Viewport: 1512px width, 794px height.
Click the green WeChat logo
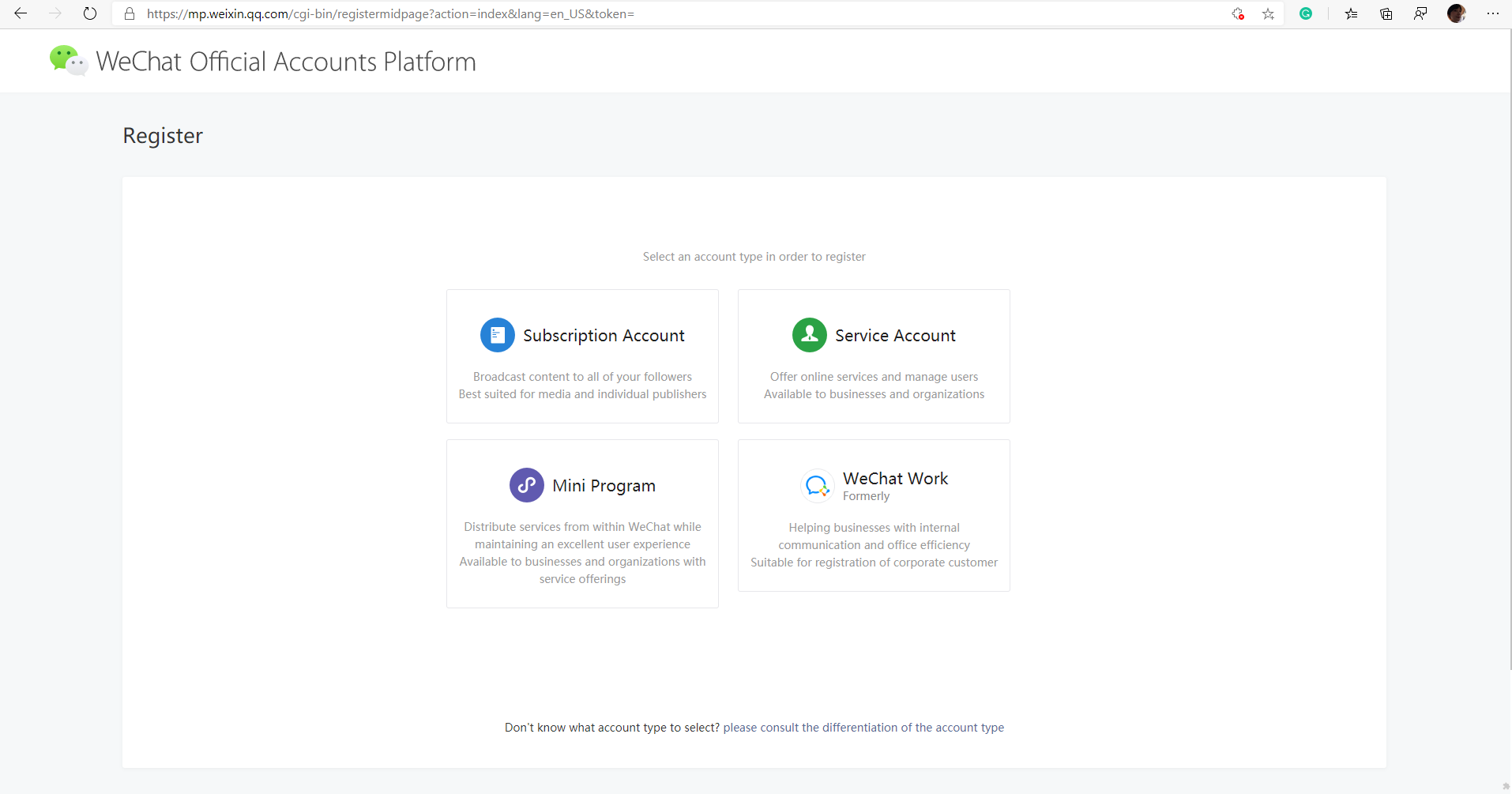click(x=68, y=61)
